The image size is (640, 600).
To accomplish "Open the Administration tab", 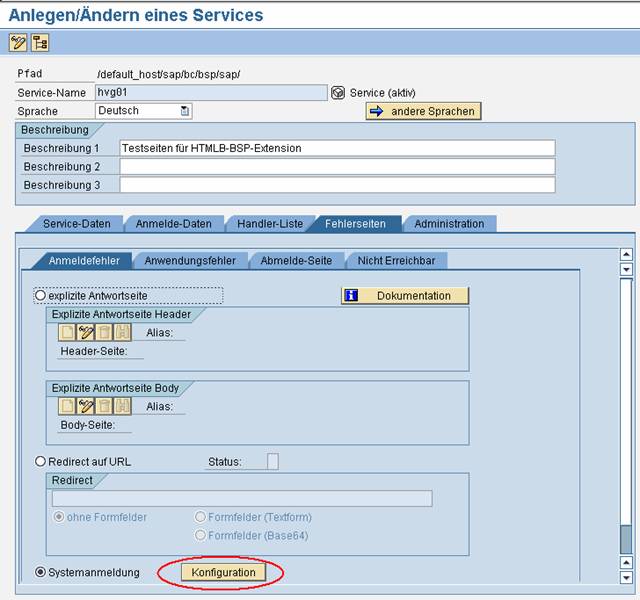I will coord(449,224).
